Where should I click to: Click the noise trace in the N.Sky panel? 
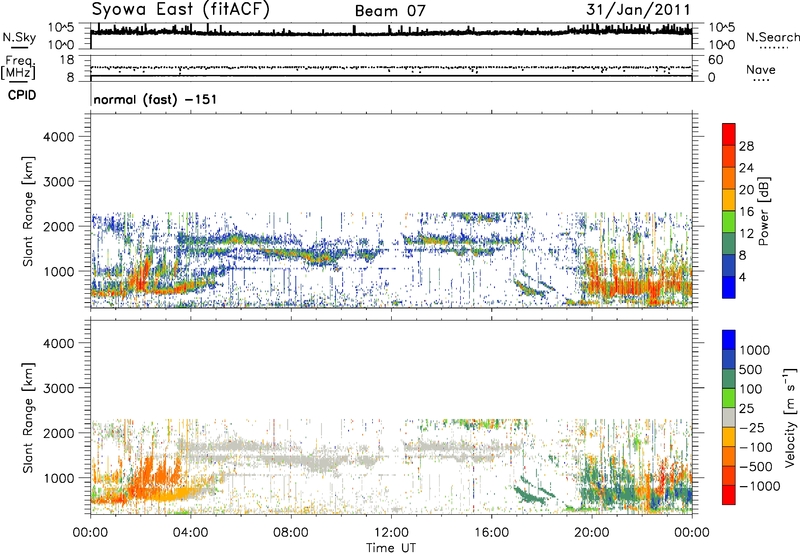391,33
